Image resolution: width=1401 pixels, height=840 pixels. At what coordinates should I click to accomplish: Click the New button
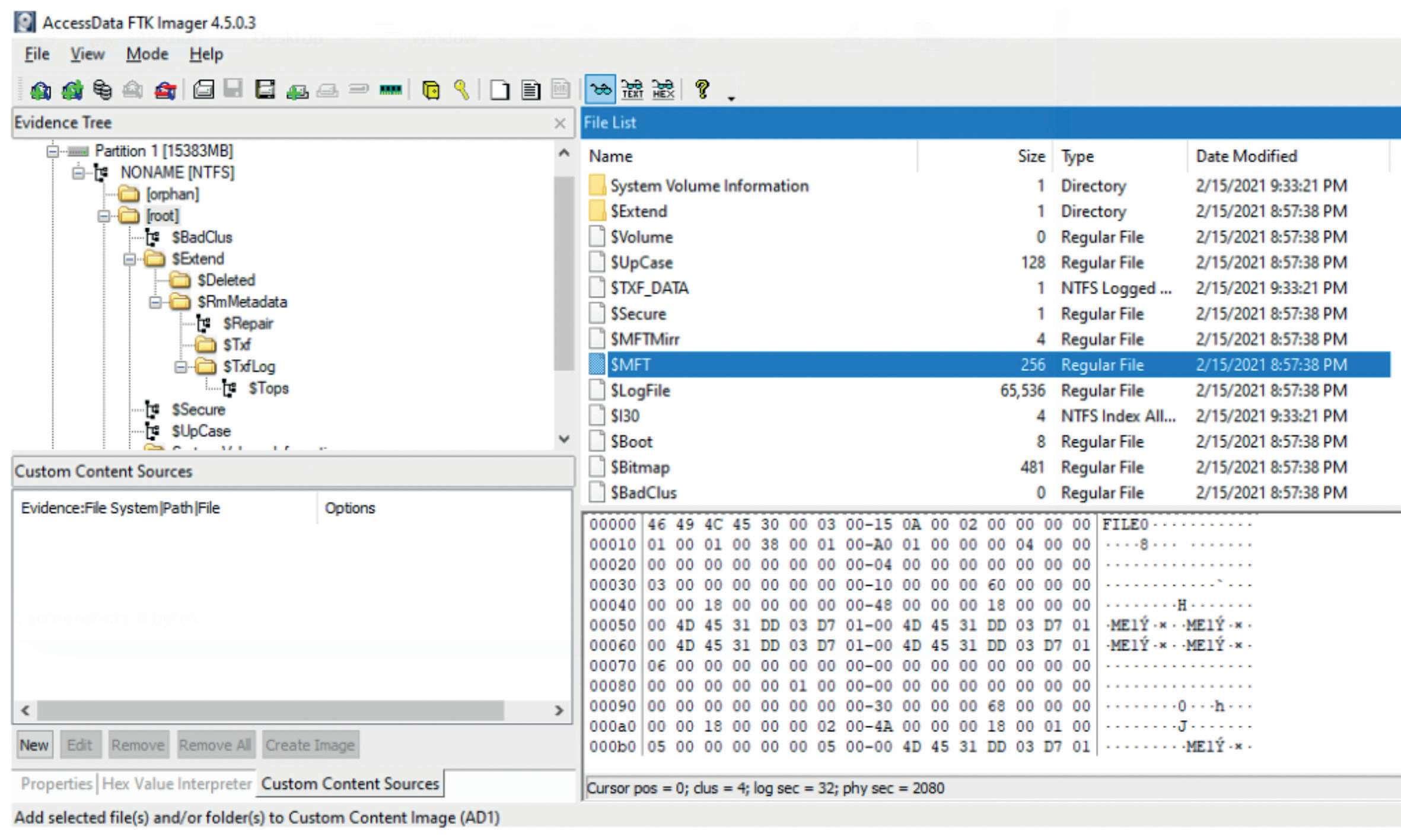pos(34,745)
